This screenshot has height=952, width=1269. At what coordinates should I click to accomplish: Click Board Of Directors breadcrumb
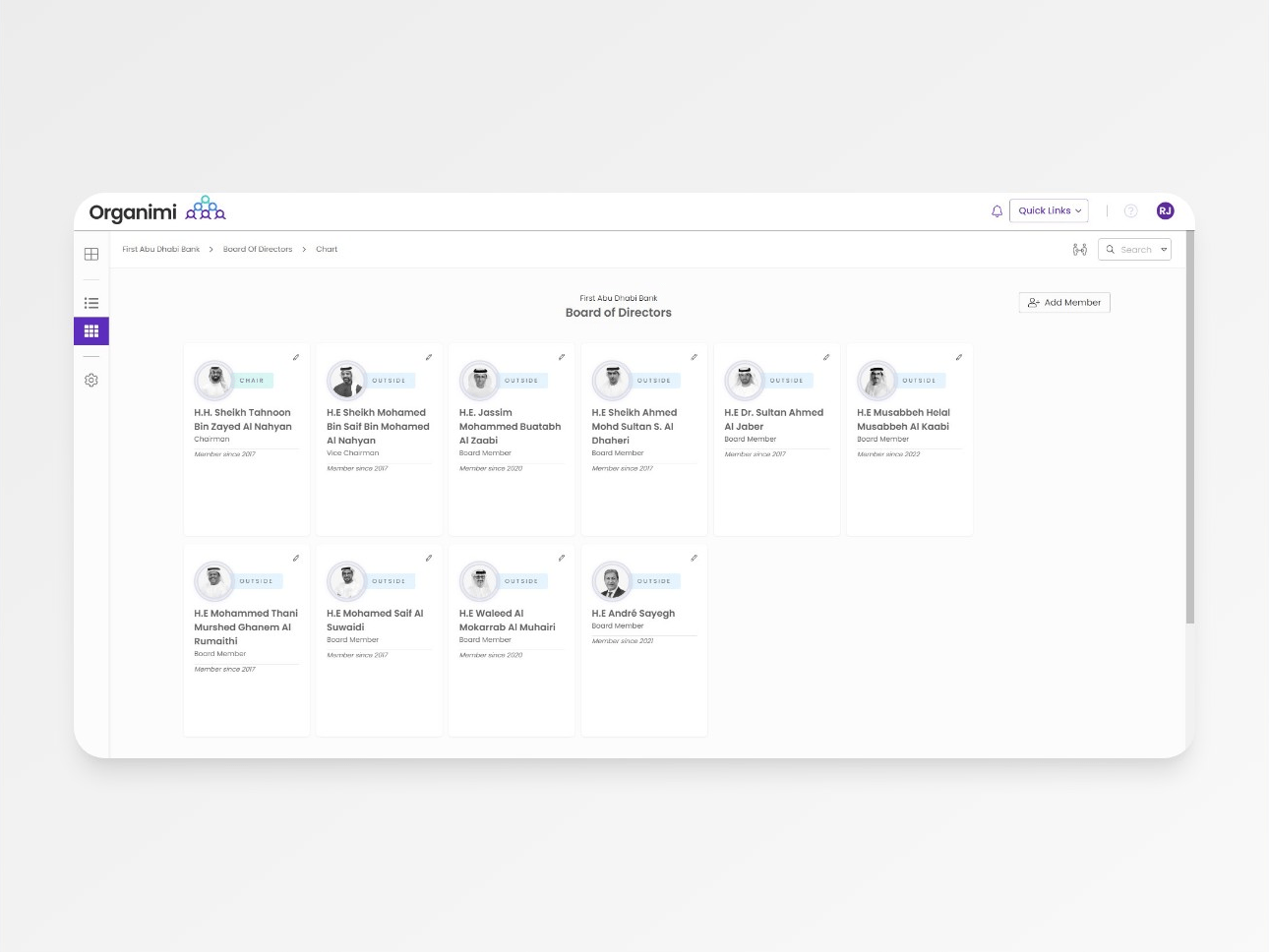[258, 249]
